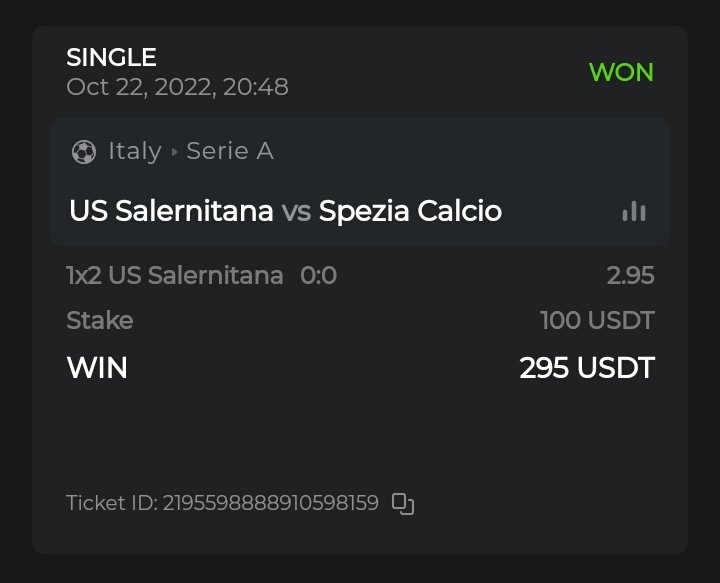
Task: Open match statistics bar chart icon
Action: pos(634,211)
